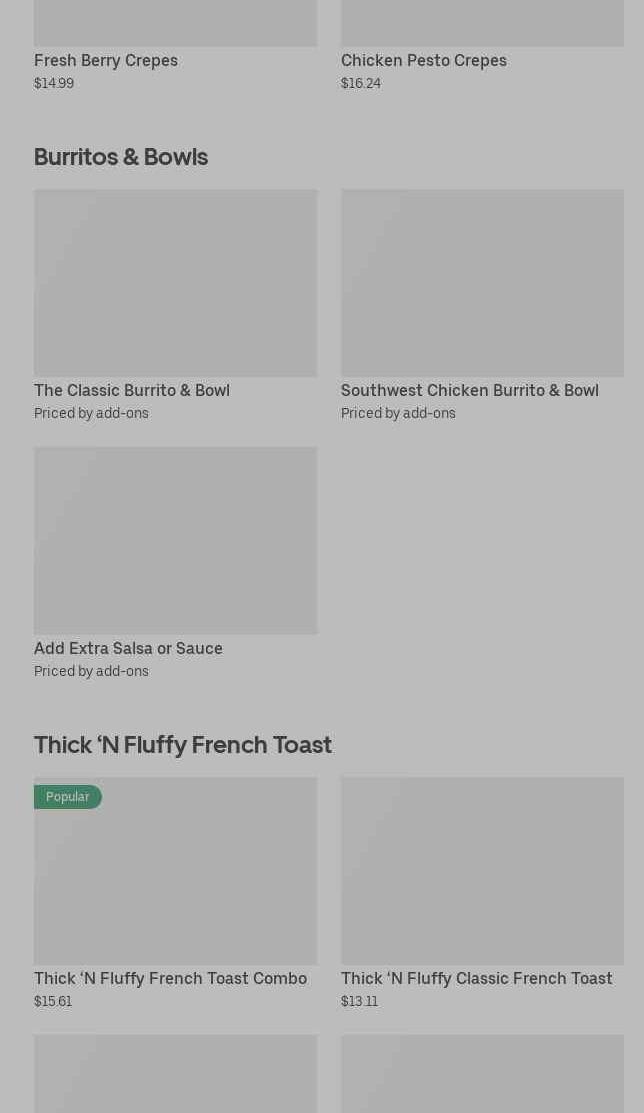
Task: Click Thick 'N Fluffy French Toast Combo title
Action: (170, 978)
